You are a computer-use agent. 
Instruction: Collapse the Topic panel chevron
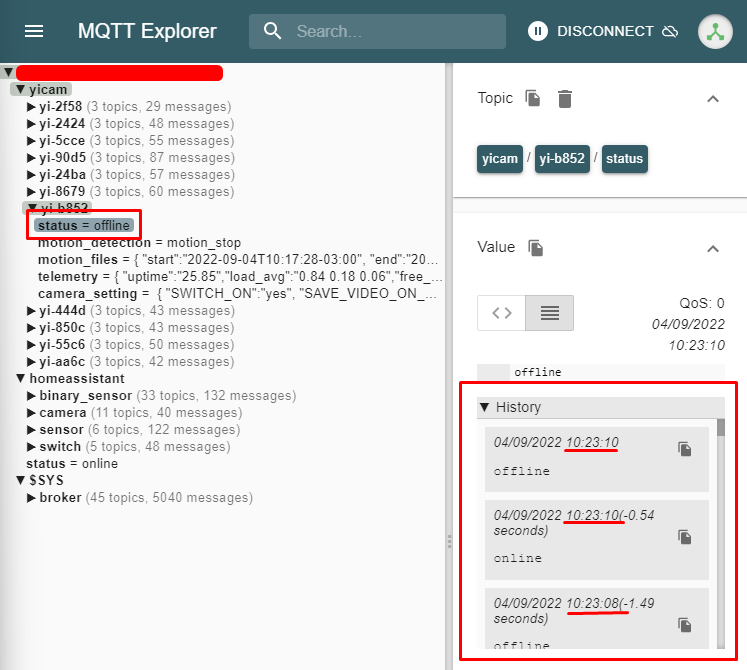point(713,99)
